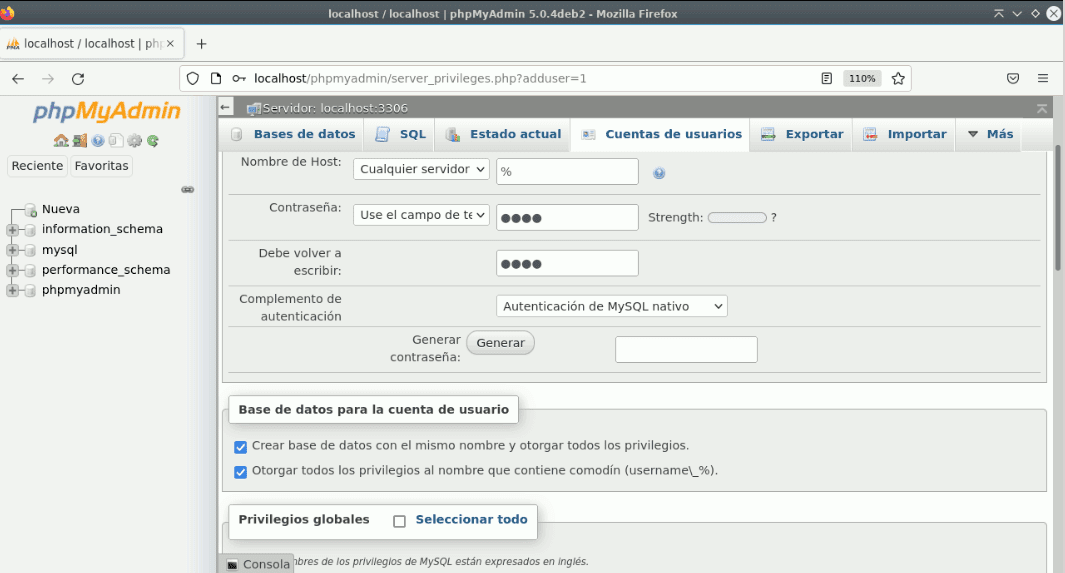Select mysql database in the tree
Screen dimensions: 1065x573
tap(60, 250)
